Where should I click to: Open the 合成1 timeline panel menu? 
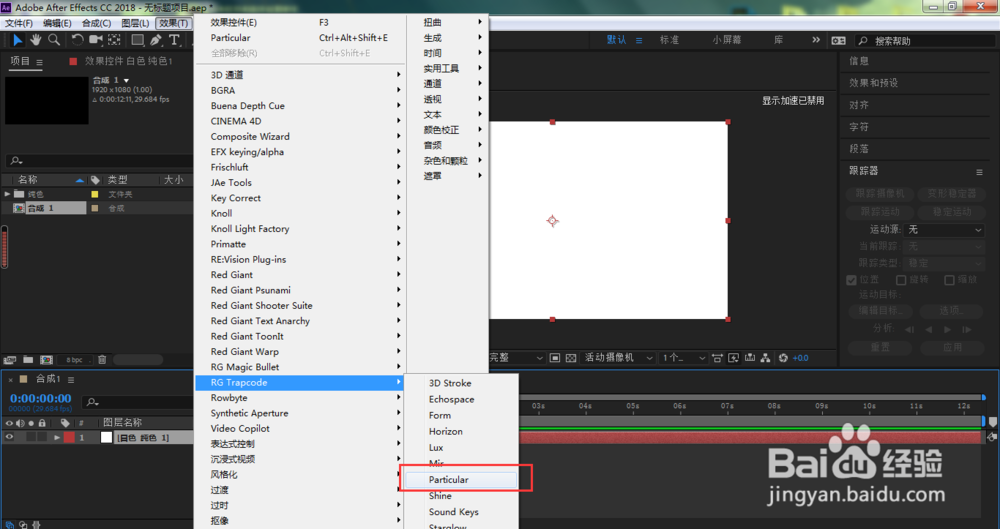[71, 380]
